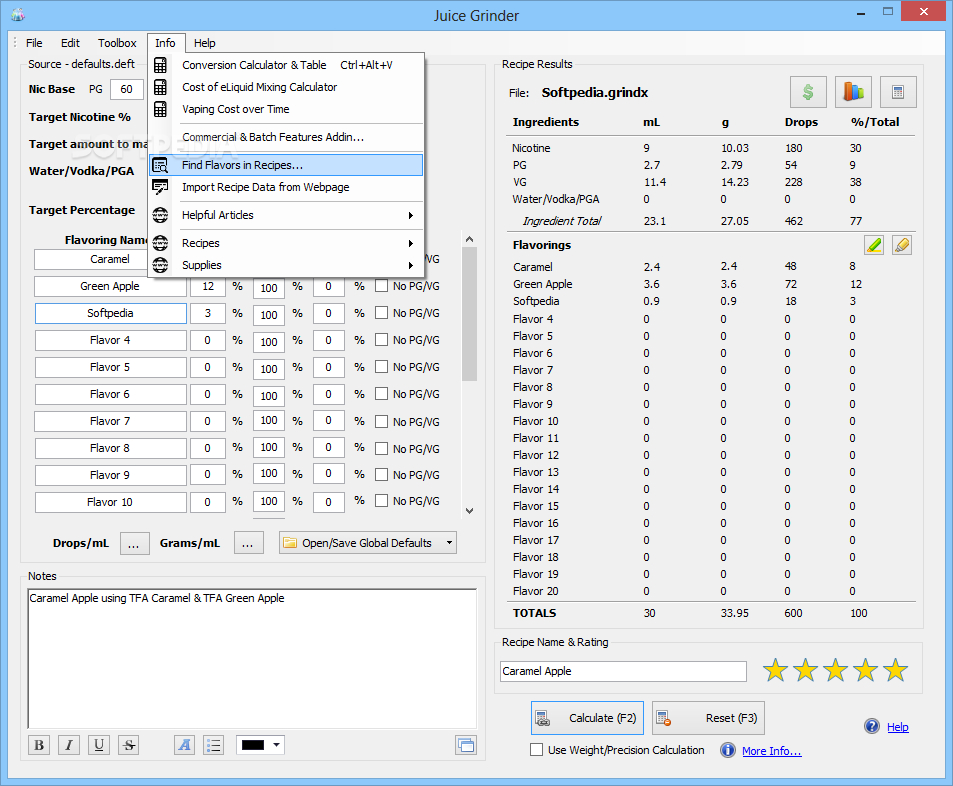Expand the Recipes submenu
953x786 pixels.
[411, 243]
